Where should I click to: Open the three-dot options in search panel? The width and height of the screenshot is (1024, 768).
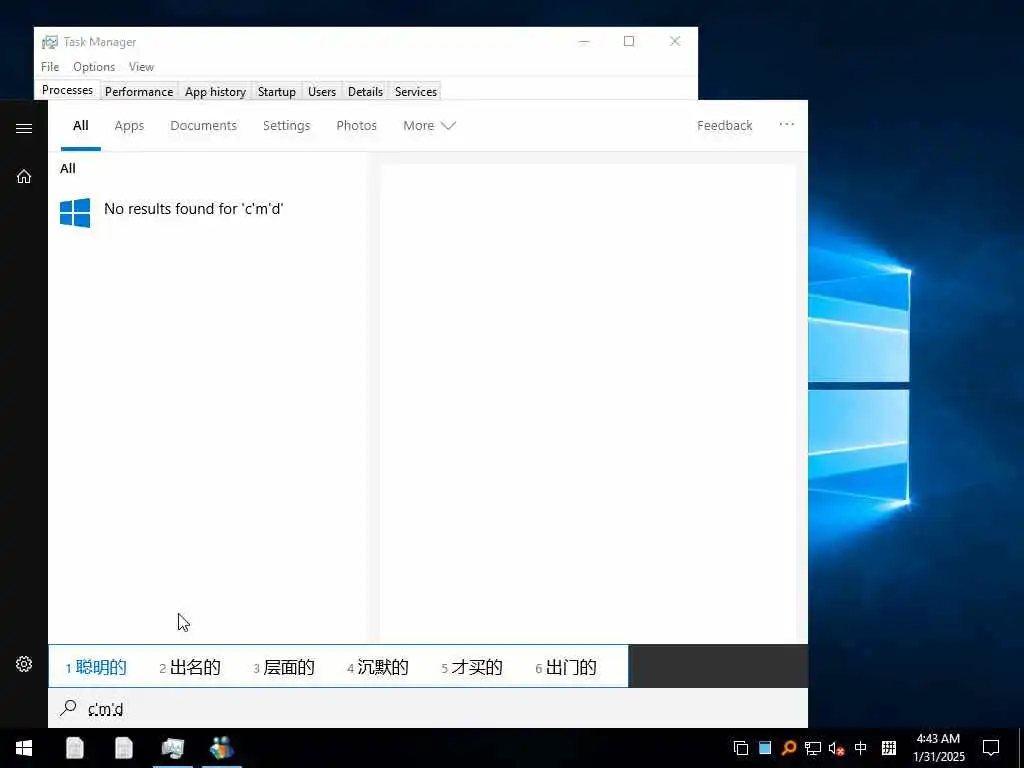786,125
